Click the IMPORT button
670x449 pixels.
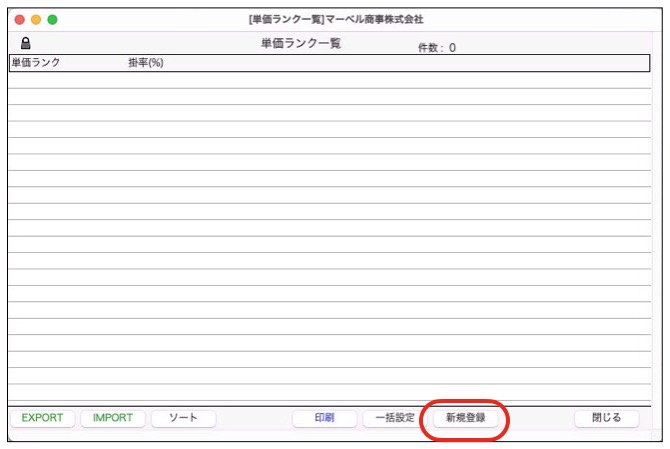coord(113,418)
